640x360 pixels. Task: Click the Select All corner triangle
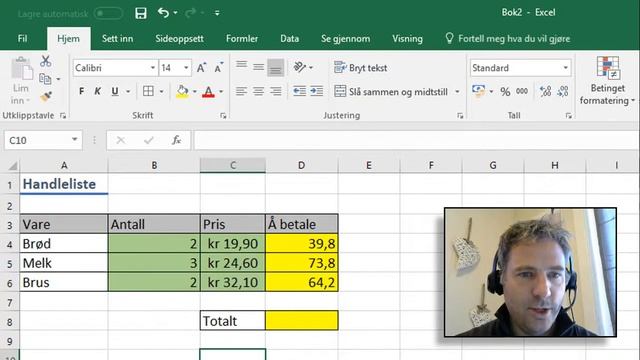pos(13,166)
